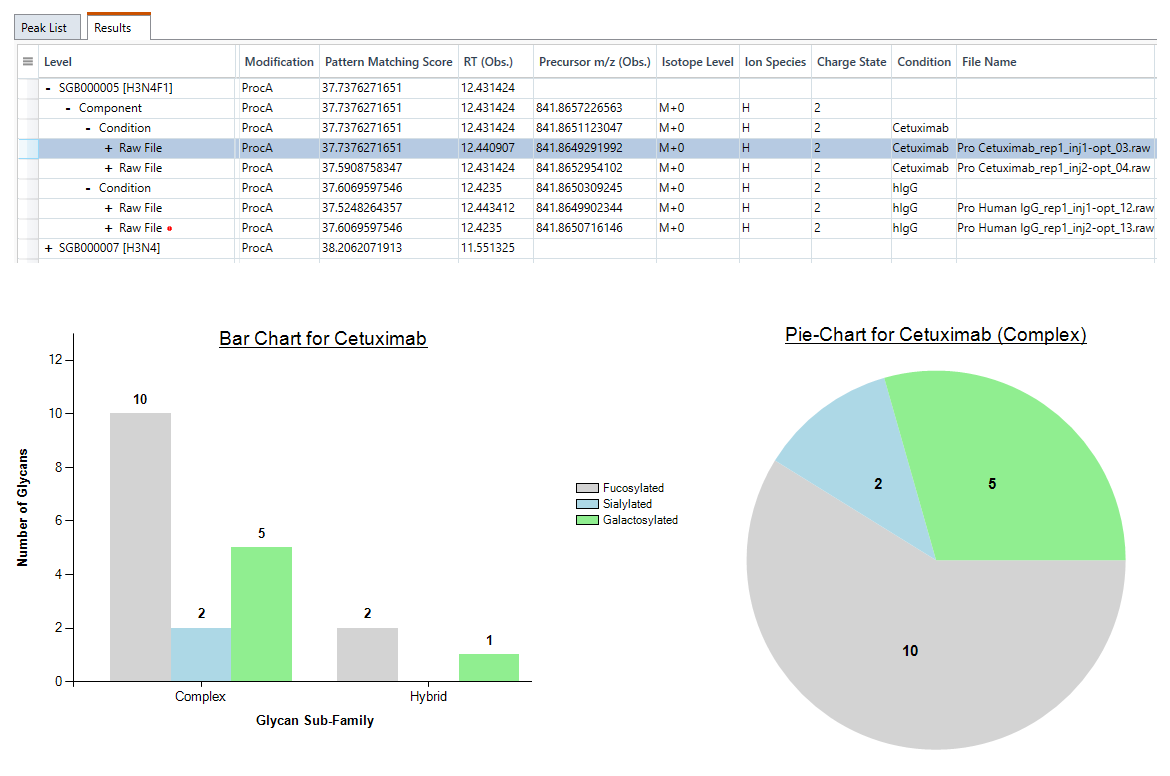The height and width of the screenshot is (776, 1170).
Task: Collapse the Cetuximab Condition row
Action: tap(88, 128)
